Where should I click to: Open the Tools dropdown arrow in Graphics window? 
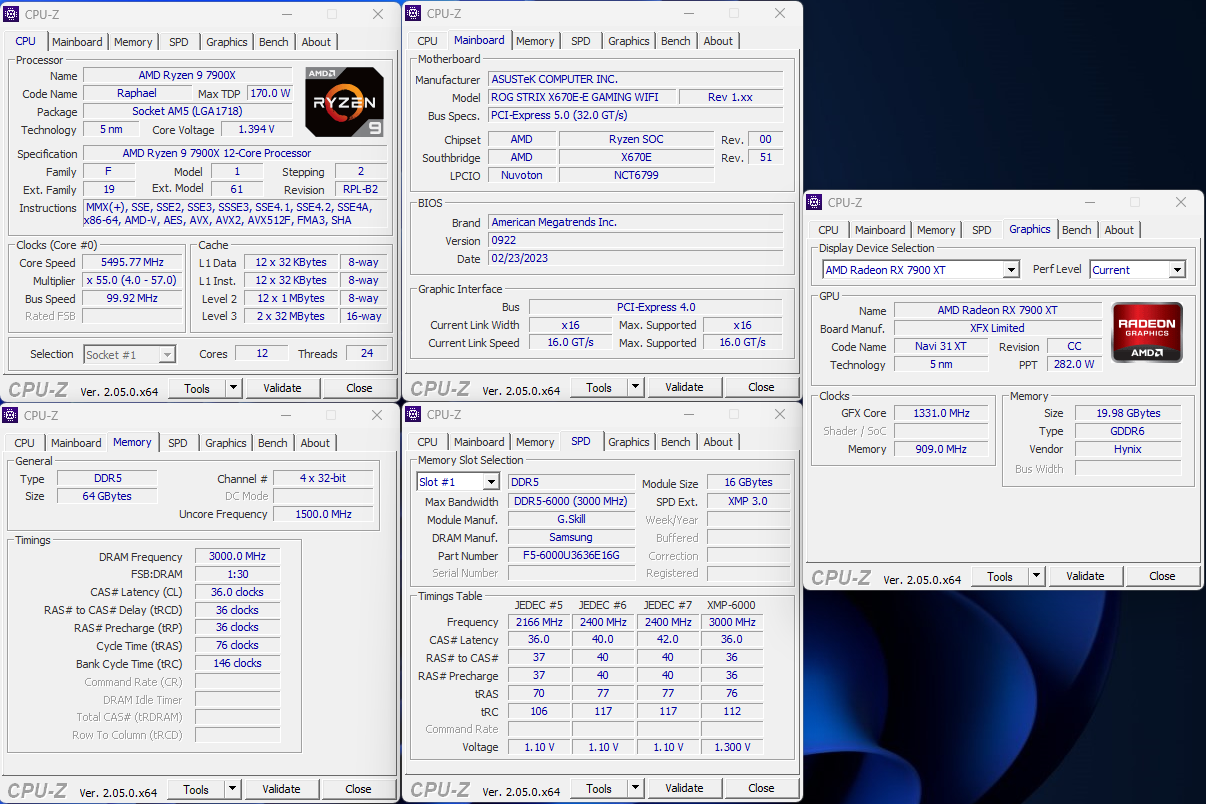pos(1036,576)
